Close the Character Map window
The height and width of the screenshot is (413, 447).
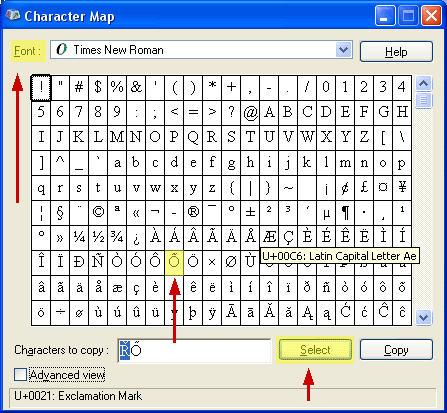(x=431, y=15)
